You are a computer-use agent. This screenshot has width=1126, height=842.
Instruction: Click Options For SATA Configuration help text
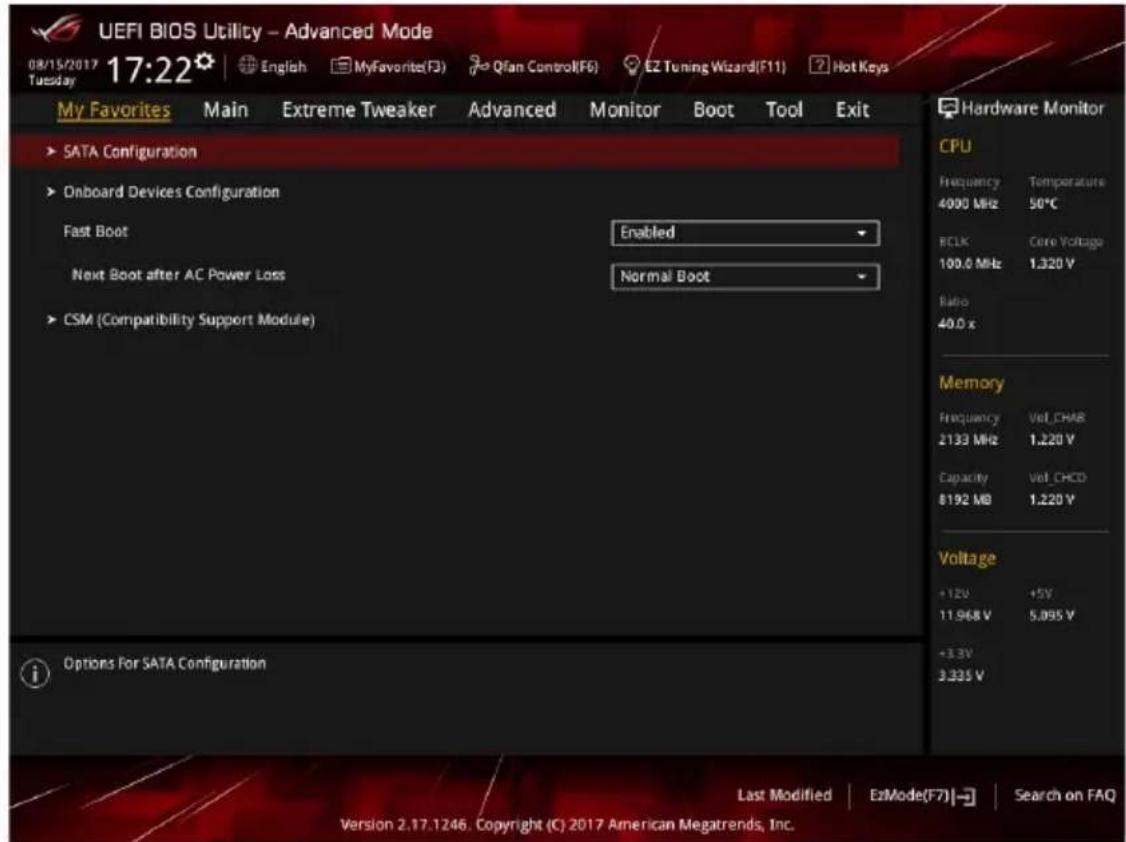pyautogui.click(x=164, y=663)
